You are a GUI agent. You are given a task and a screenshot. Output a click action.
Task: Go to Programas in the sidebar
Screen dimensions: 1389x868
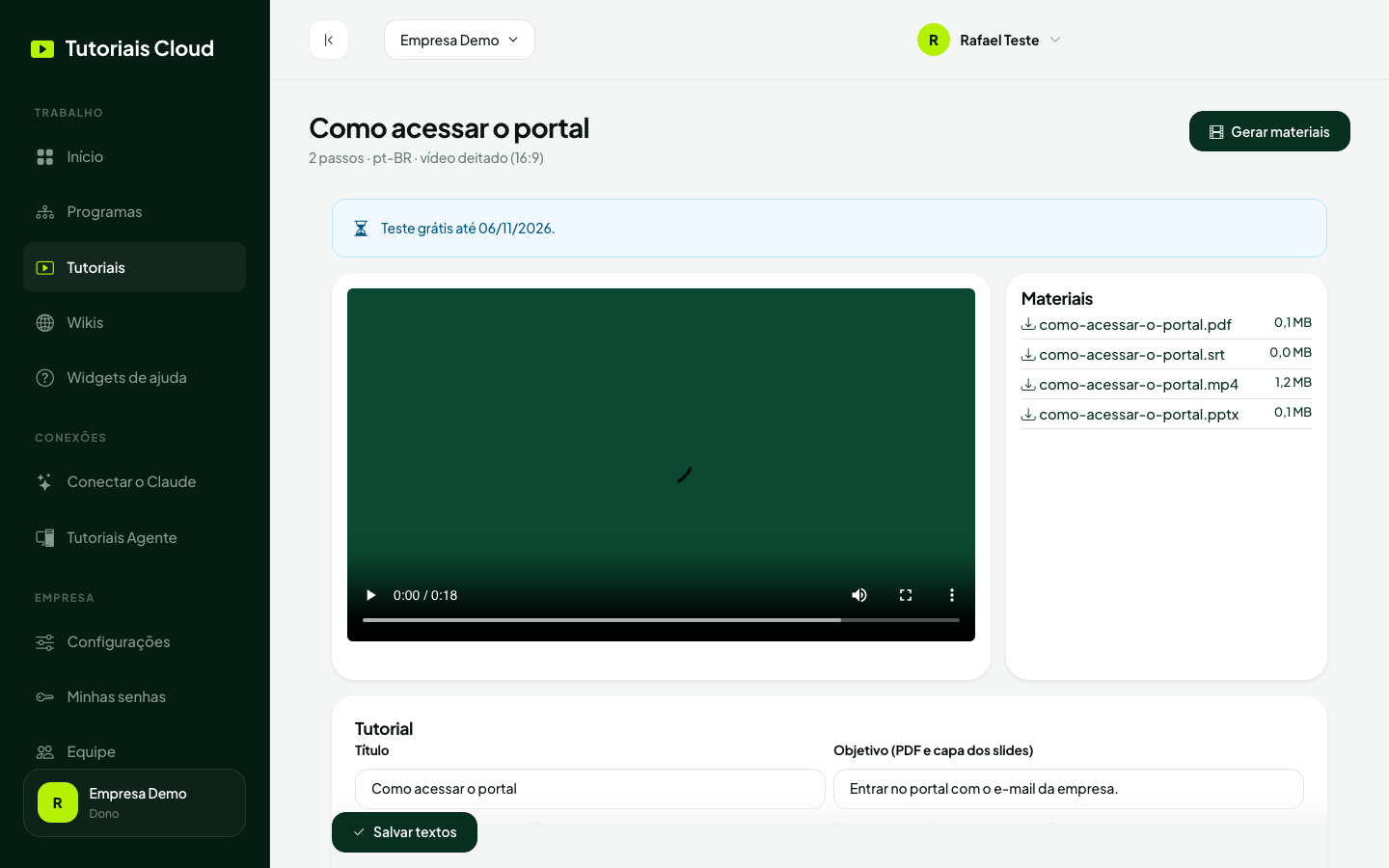(134, 212)
